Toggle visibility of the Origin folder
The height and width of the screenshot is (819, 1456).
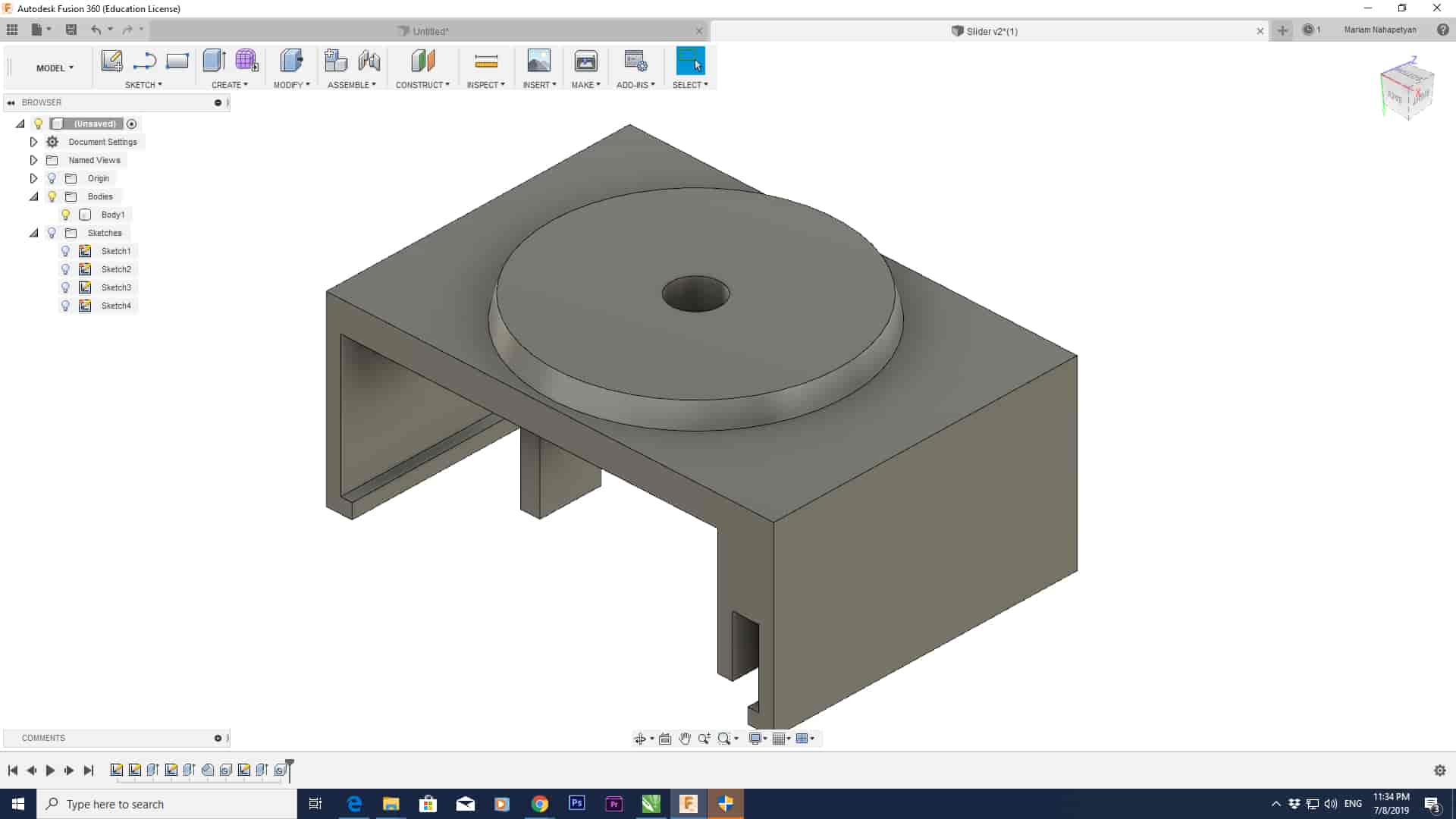(52, 178)
